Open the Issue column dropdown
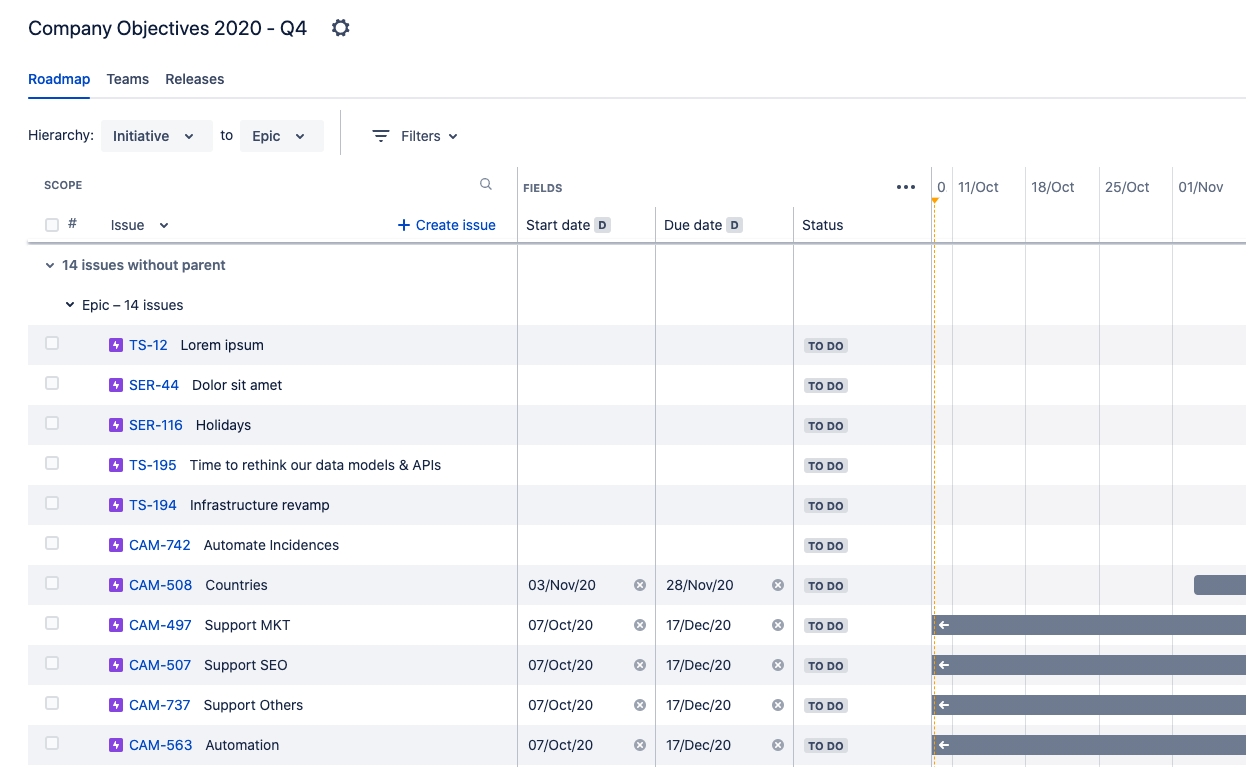This screenshot has width=1246, height=767. pyautogui.click(x=140, y=225)
